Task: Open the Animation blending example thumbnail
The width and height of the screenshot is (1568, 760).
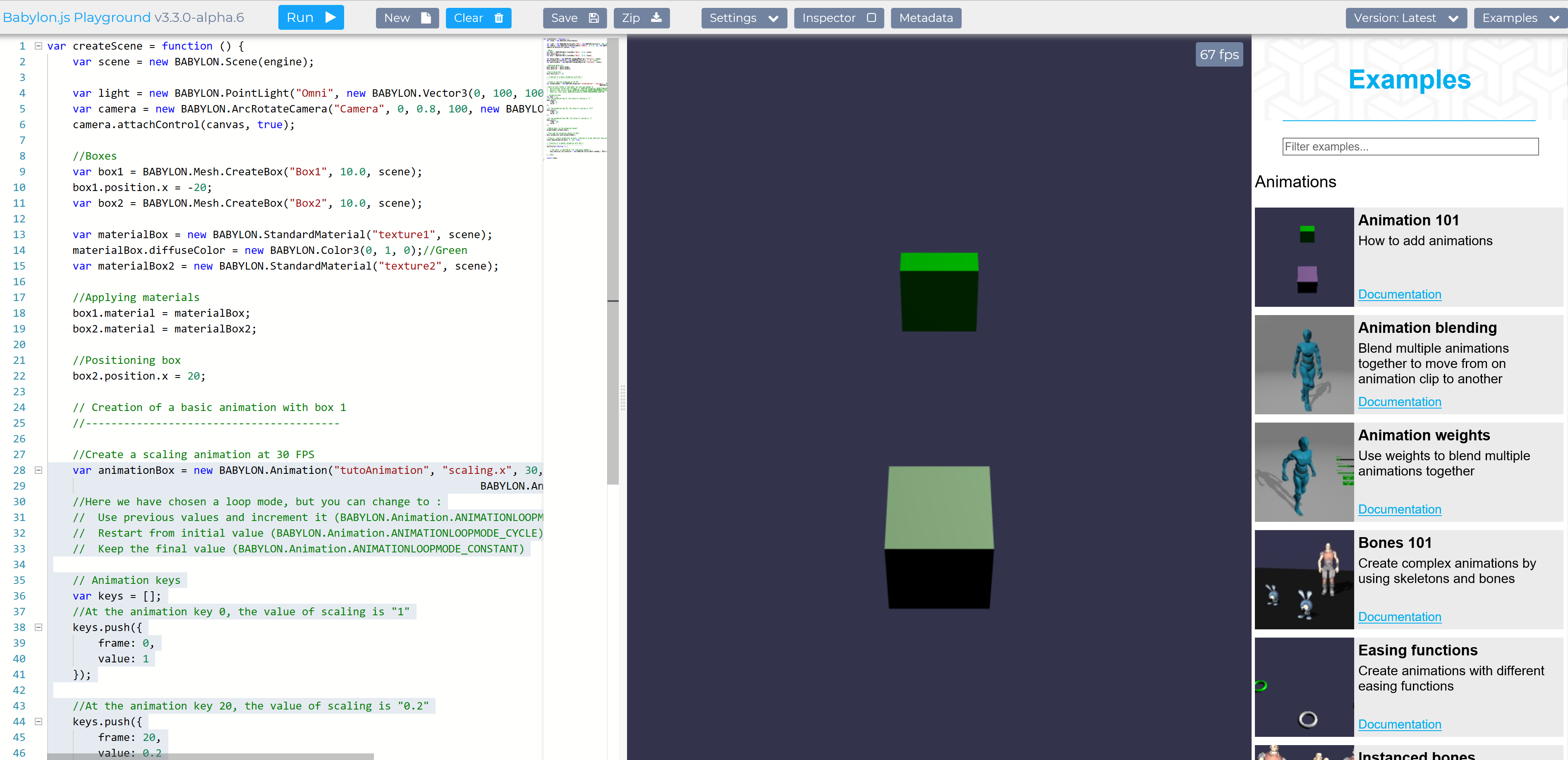Action: [x=1304, y=364]
